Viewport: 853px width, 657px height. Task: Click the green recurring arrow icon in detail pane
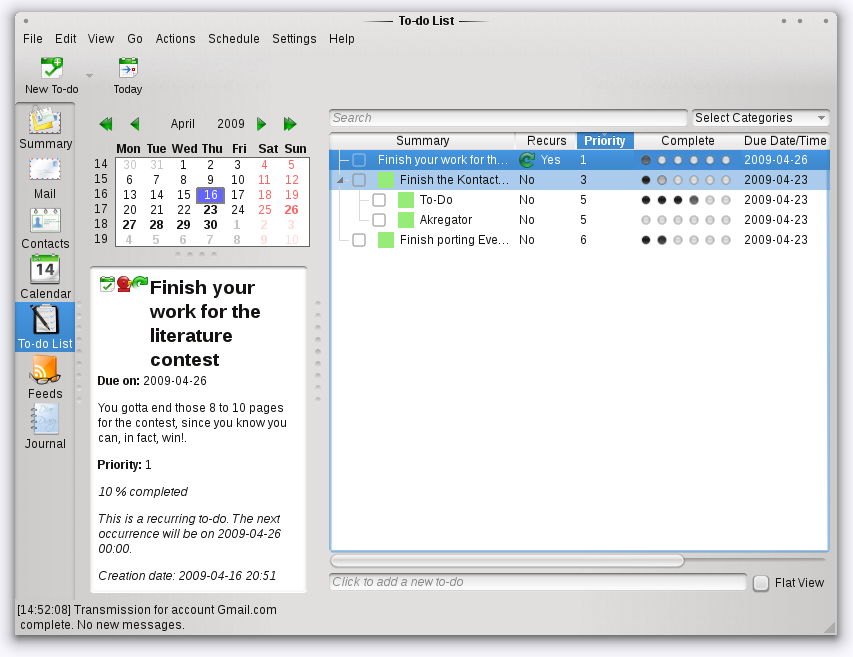click(140, 282)
